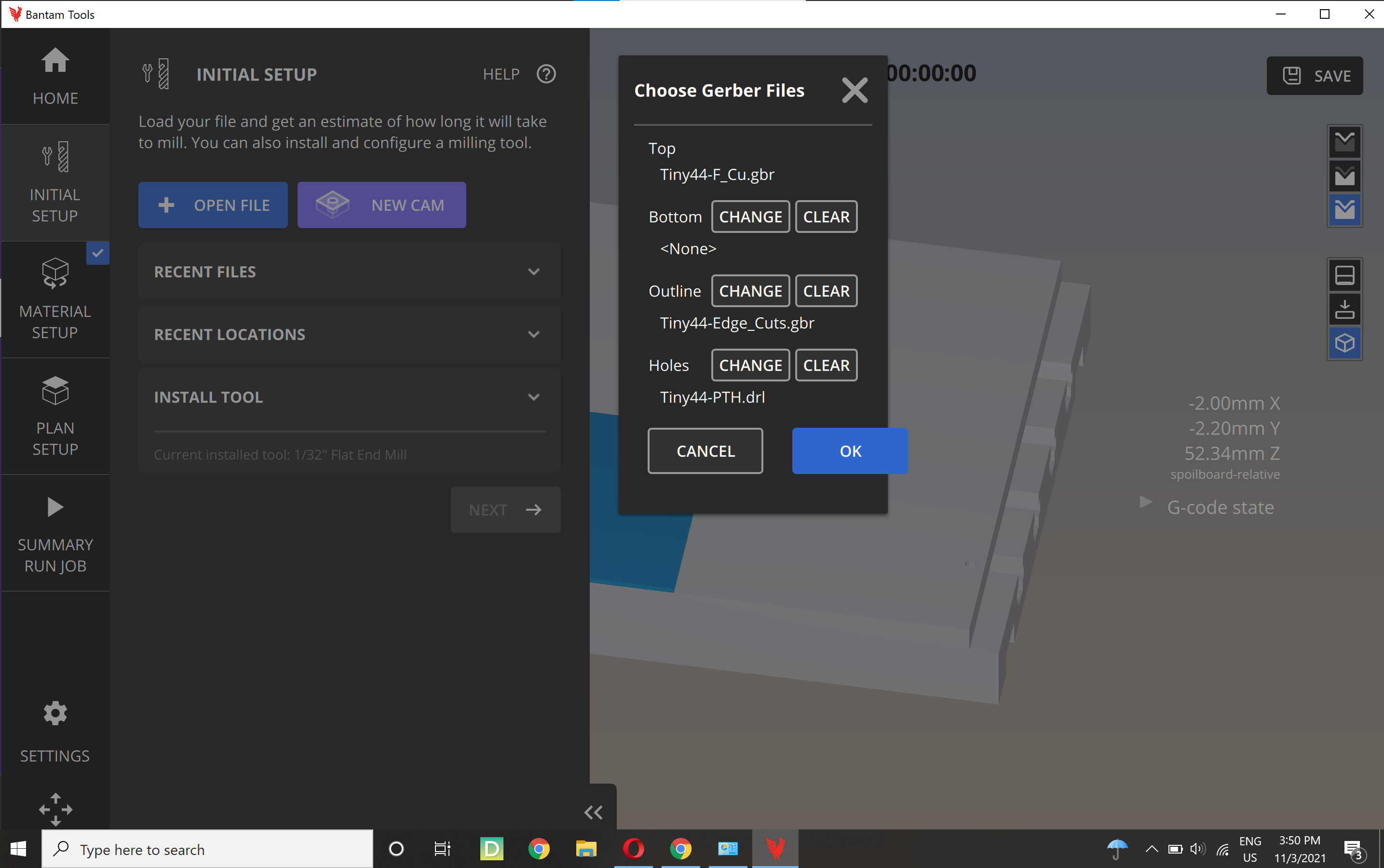Switch to 3D cube view icon

[x=1344, y=343]
